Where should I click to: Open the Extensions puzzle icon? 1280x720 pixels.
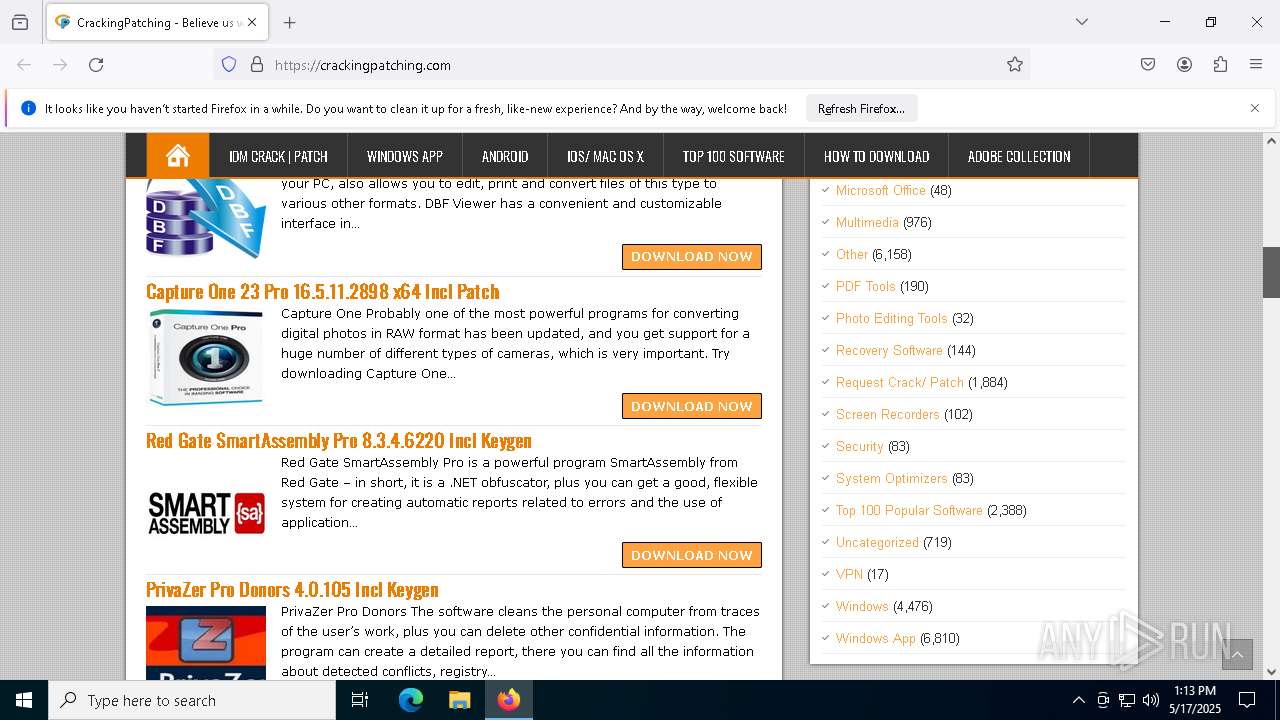click(x=1220, y=65)
